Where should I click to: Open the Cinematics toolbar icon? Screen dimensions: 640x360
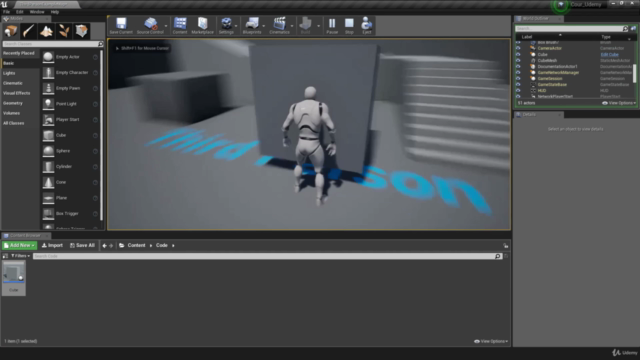279,26
